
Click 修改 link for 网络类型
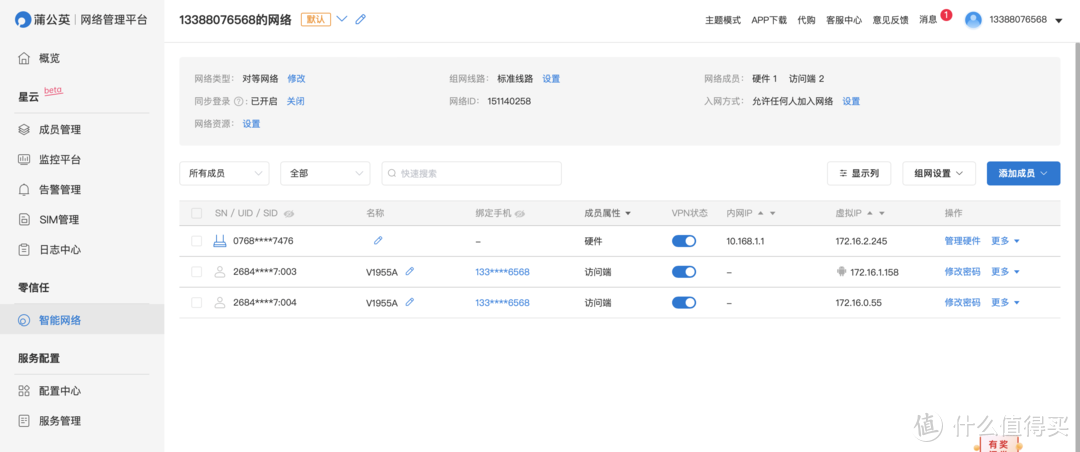coord(296,79)
